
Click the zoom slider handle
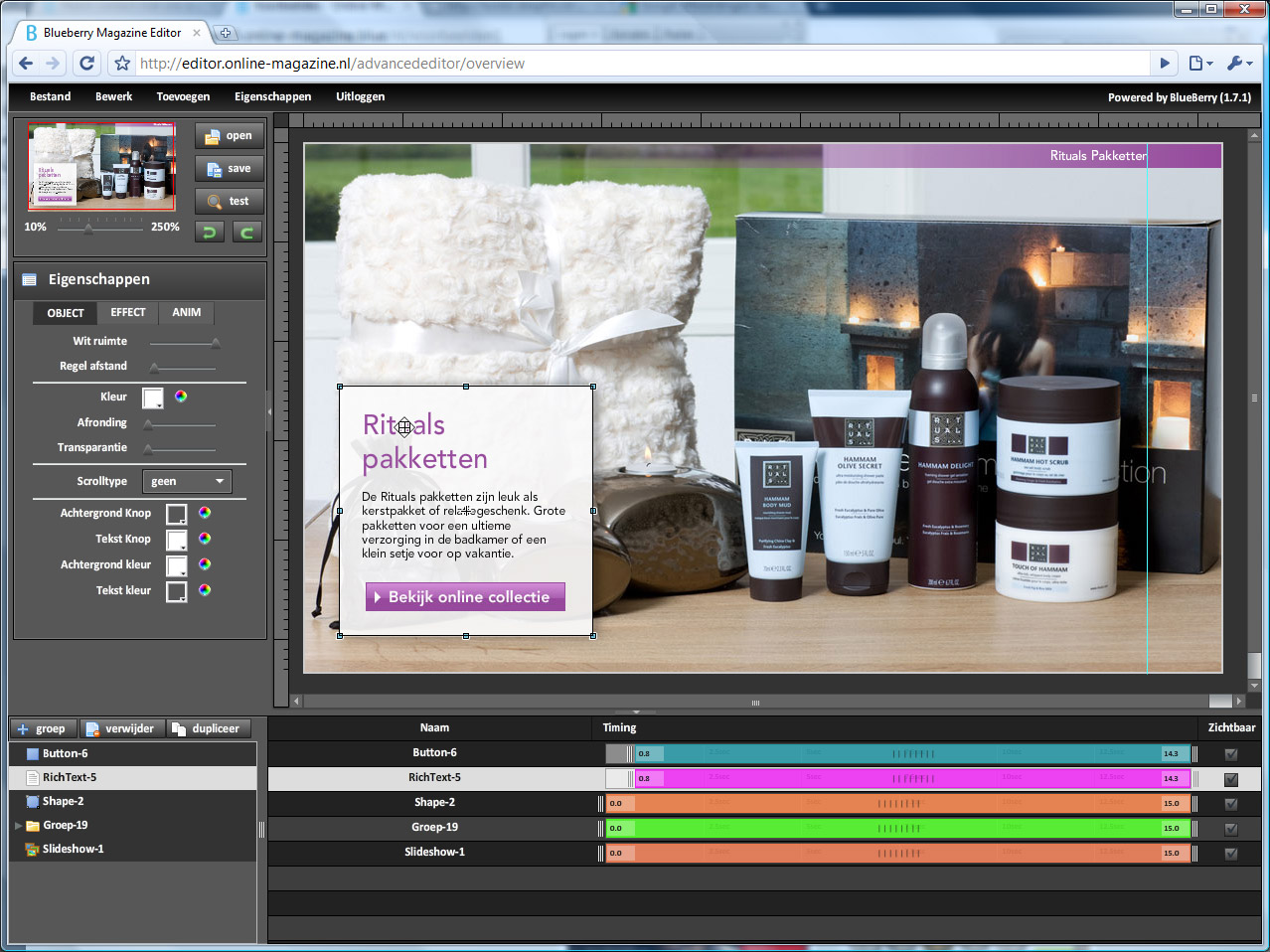click(x=88, y=229)
